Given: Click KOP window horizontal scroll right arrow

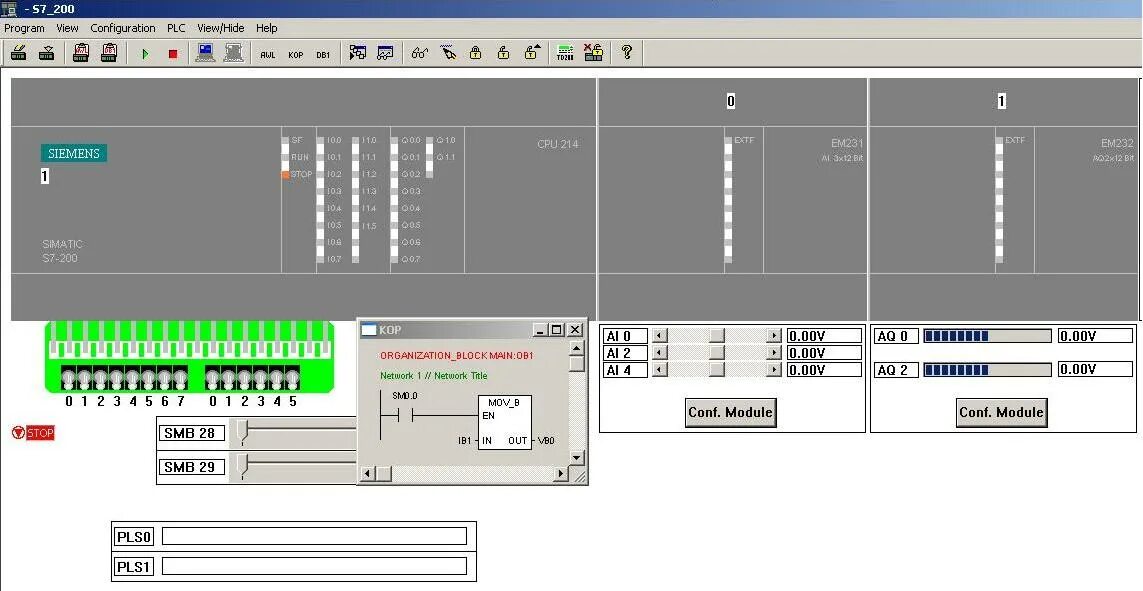Looking at the screenshot, I should click(561, 474).
